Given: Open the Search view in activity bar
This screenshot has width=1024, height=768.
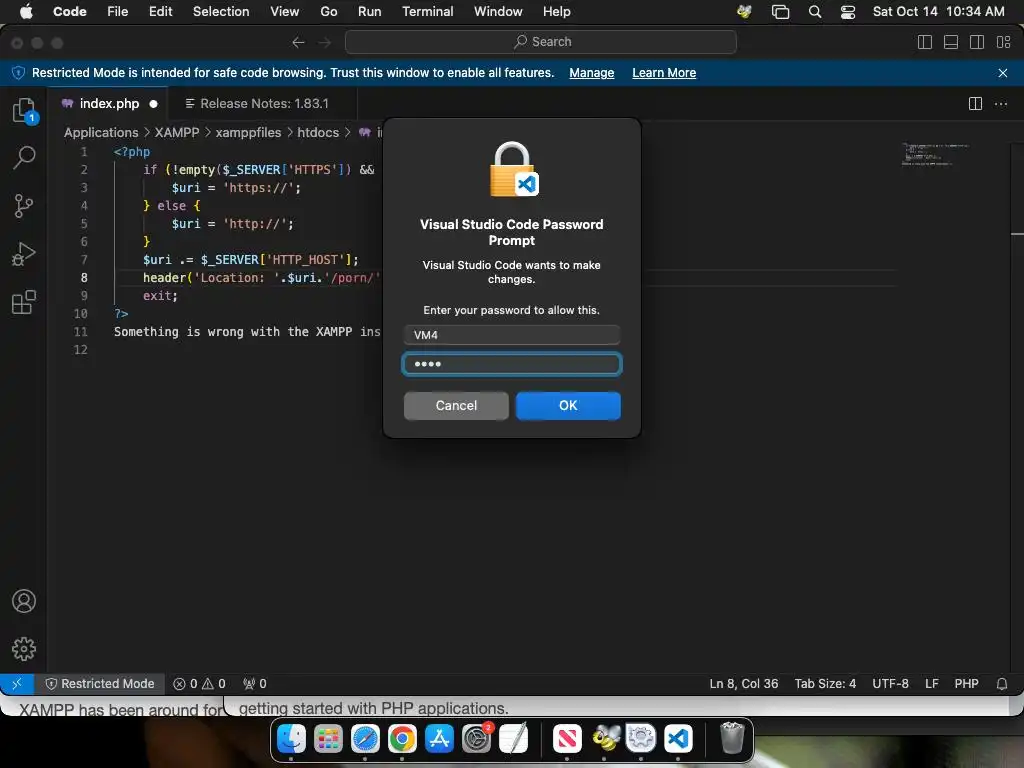Looking at the screenshot, I should pos(24,157).
